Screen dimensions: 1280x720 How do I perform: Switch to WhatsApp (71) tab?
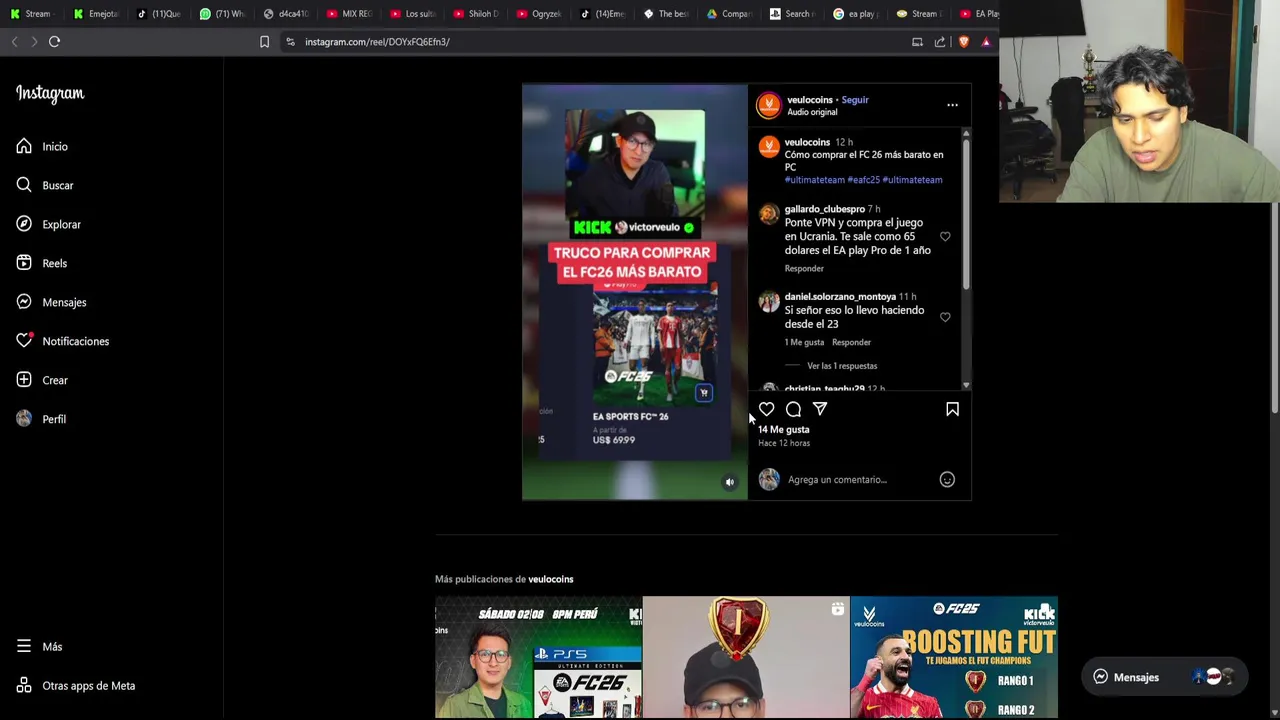pos(223,14)
